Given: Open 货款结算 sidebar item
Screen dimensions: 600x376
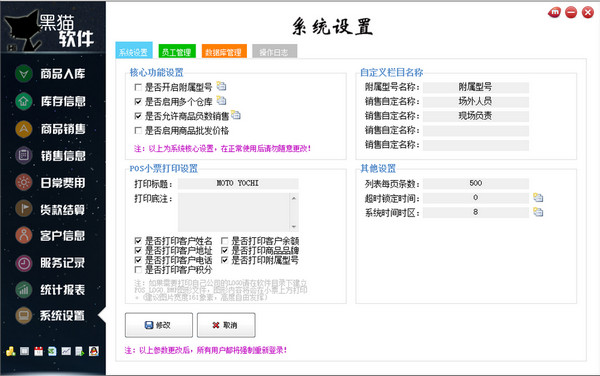Looking at the screenshot, I should pyautogui.click(x=51, y=209).
